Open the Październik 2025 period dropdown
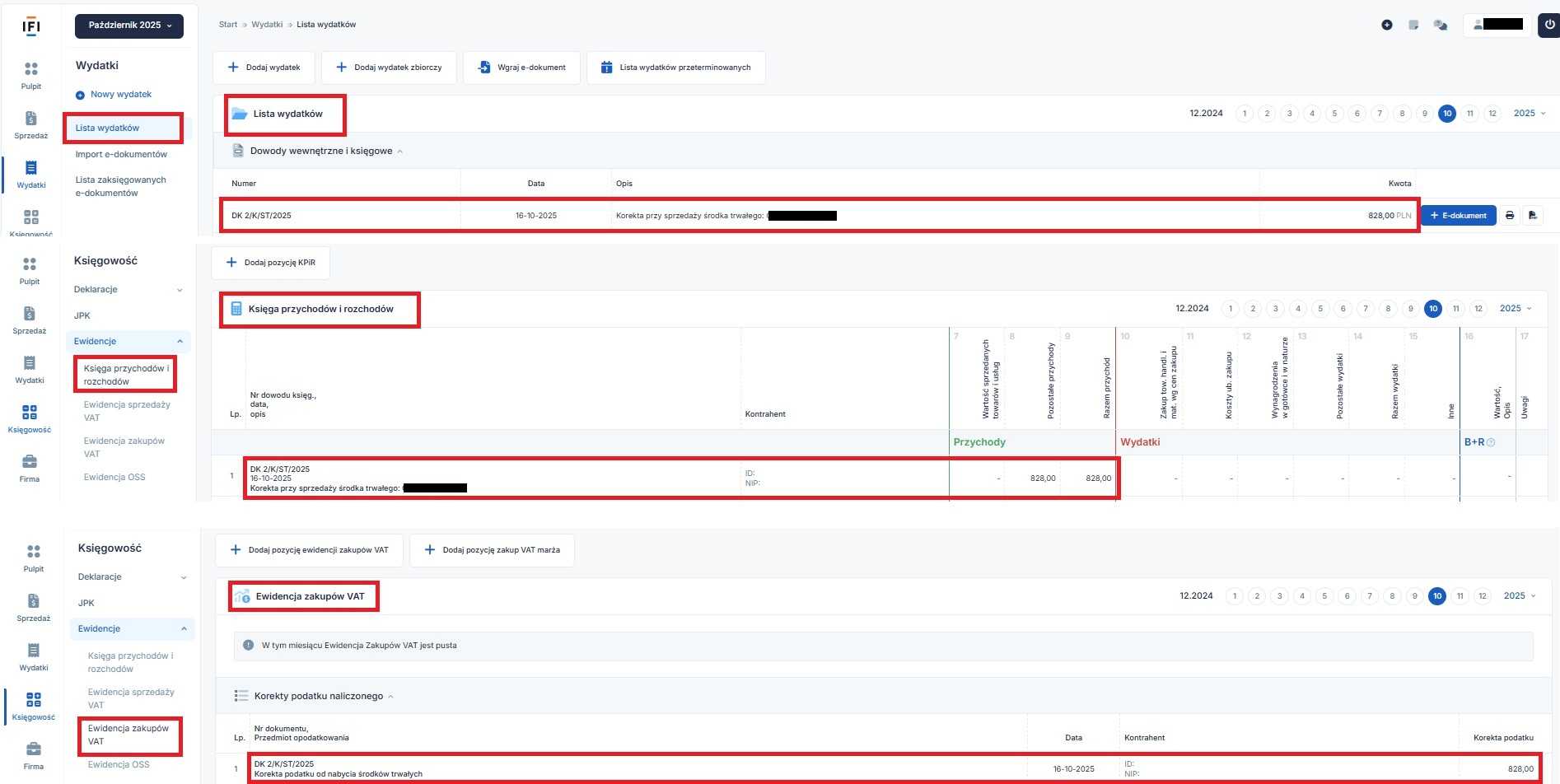This screenshot has height=784, width=1560. tap(129, 26)
